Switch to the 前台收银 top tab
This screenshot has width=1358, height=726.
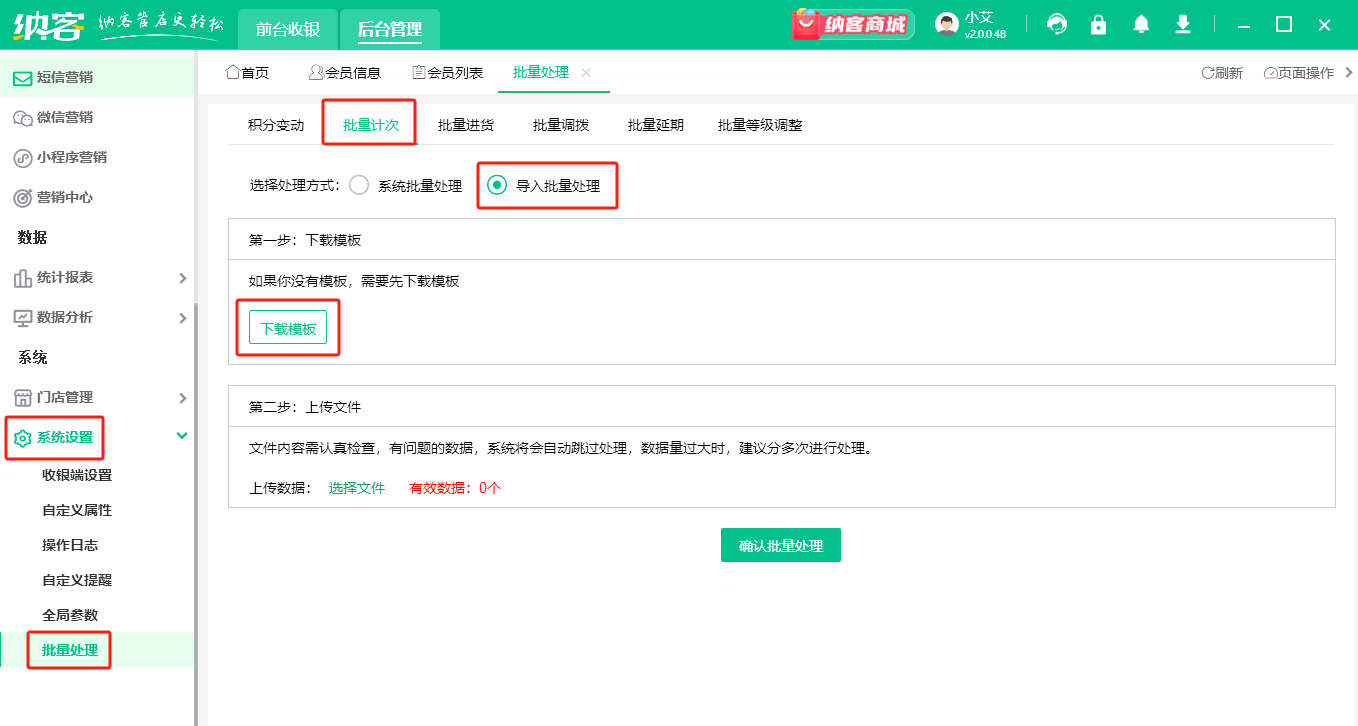(288, 29)
